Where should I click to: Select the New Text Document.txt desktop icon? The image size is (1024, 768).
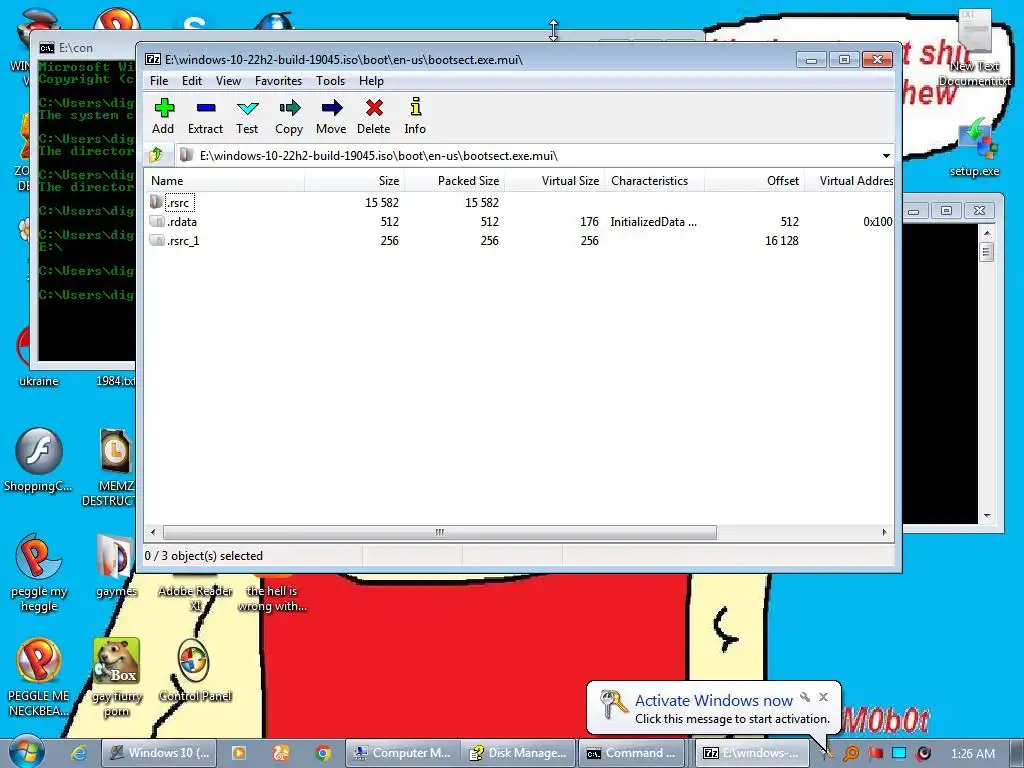point(975,48)
